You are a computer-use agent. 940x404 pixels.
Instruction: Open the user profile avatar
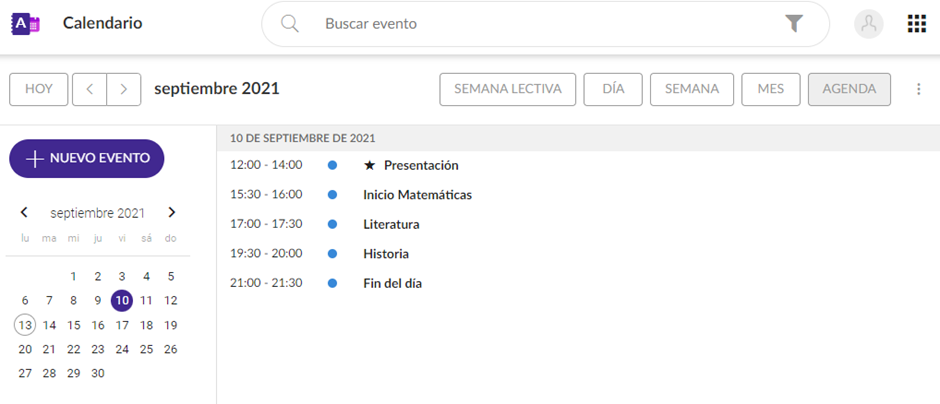point(868,25)
